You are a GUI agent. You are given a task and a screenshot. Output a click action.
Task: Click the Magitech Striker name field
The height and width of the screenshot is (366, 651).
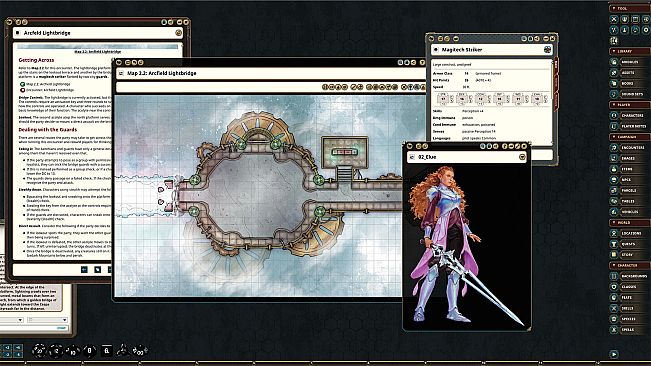(x=491, y=50)
